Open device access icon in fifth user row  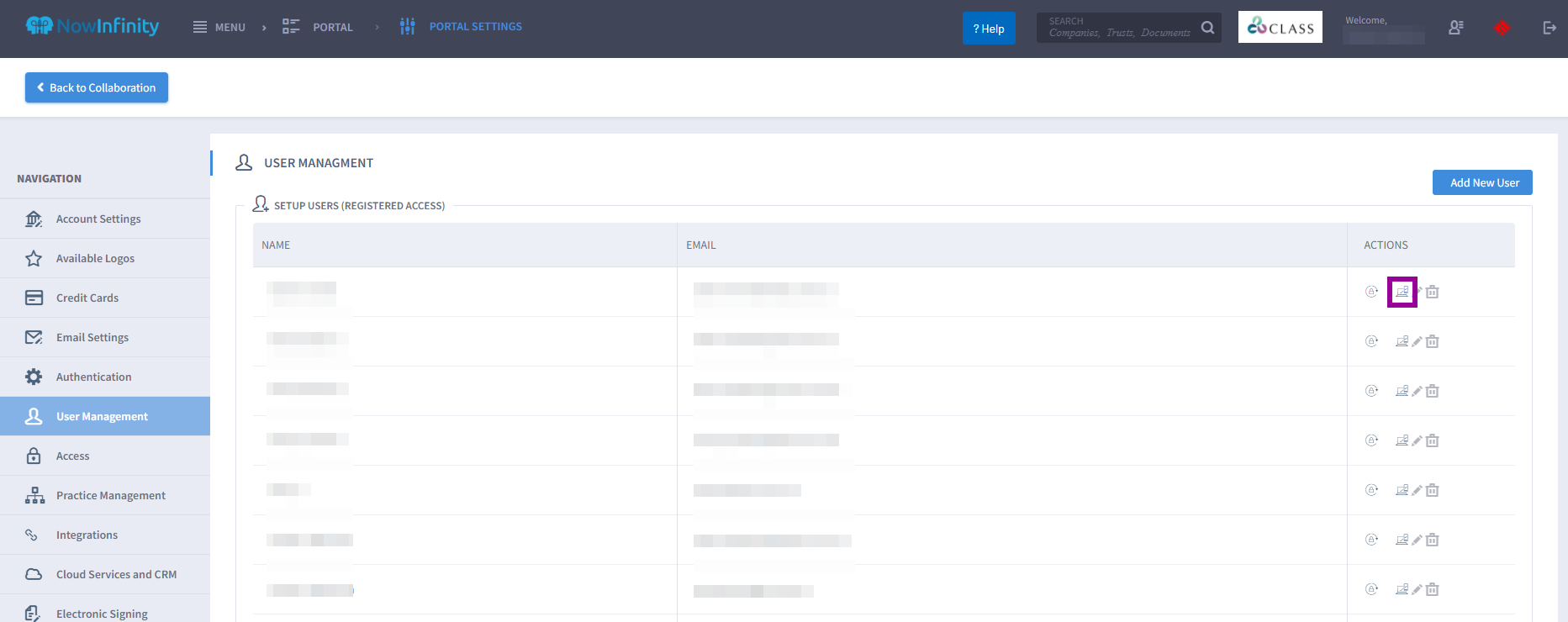point(1402,490)
